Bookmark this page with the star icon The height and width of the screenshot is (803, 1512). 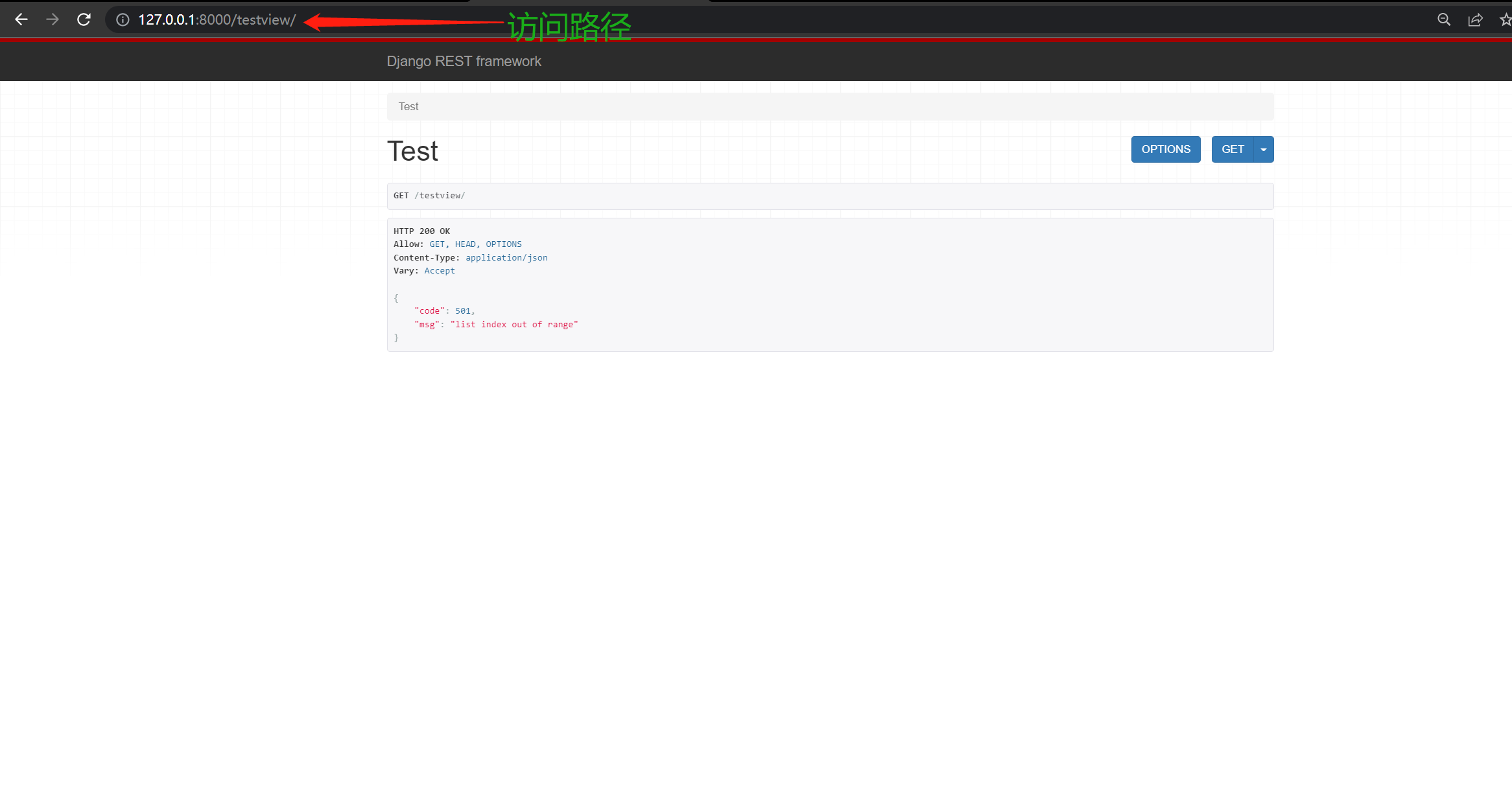pyautogui.click(x=1505, y=19)
